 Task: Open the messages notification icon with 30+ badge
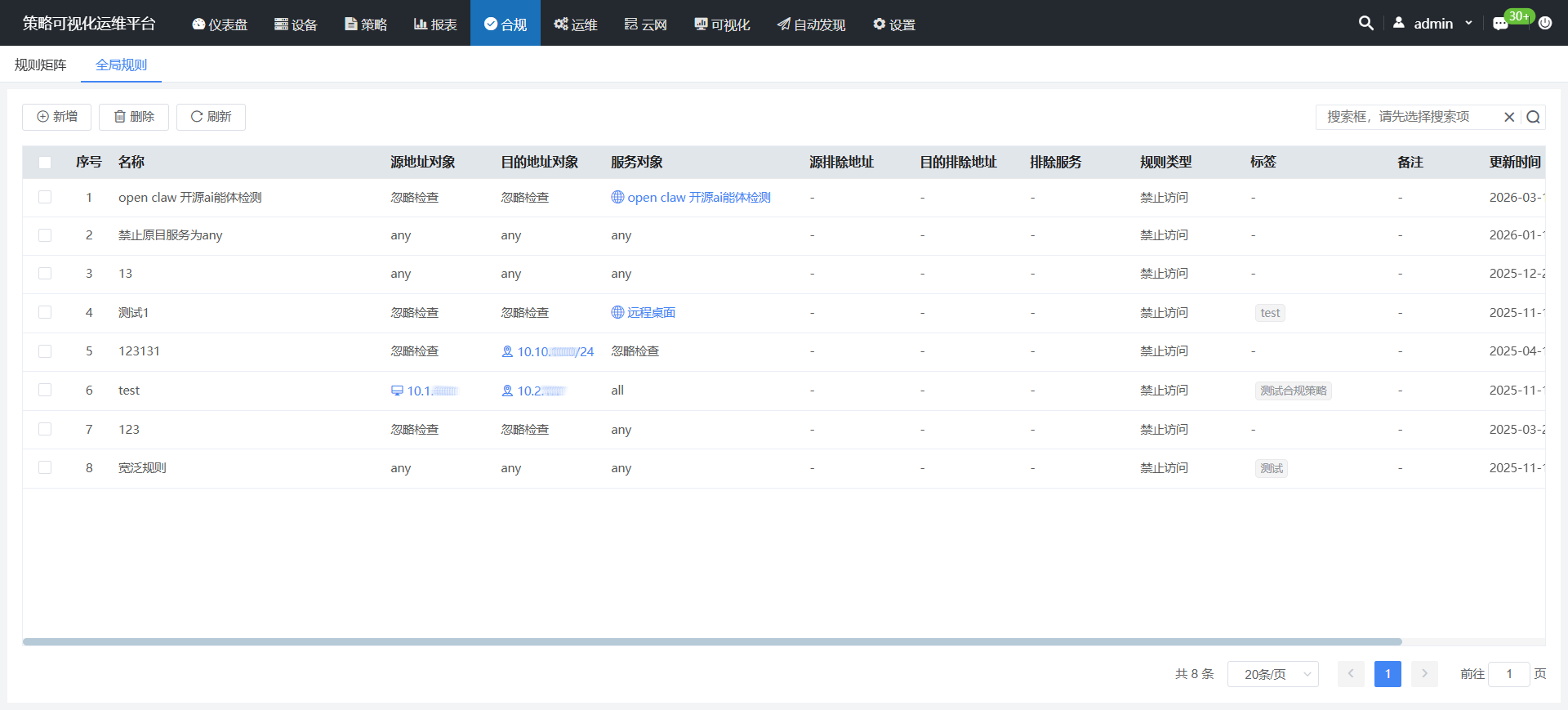click(1500, 24)
